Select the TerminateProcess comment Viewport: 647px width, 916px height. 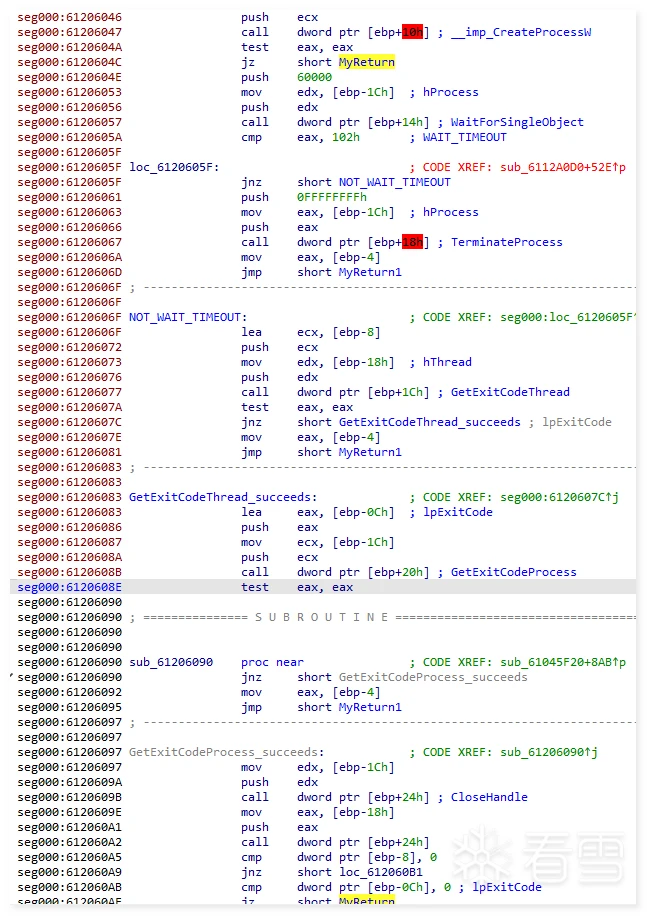(x=506, y=242)
